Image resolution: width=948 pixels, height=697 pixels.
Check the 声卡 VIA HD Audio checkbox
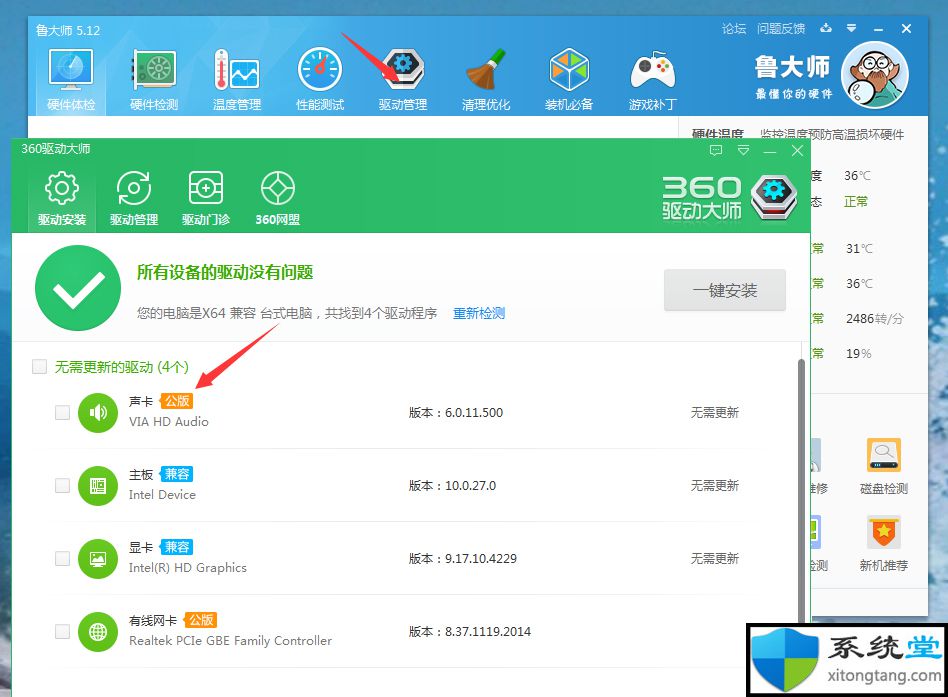pyautogui.click(x=62, y=412)
